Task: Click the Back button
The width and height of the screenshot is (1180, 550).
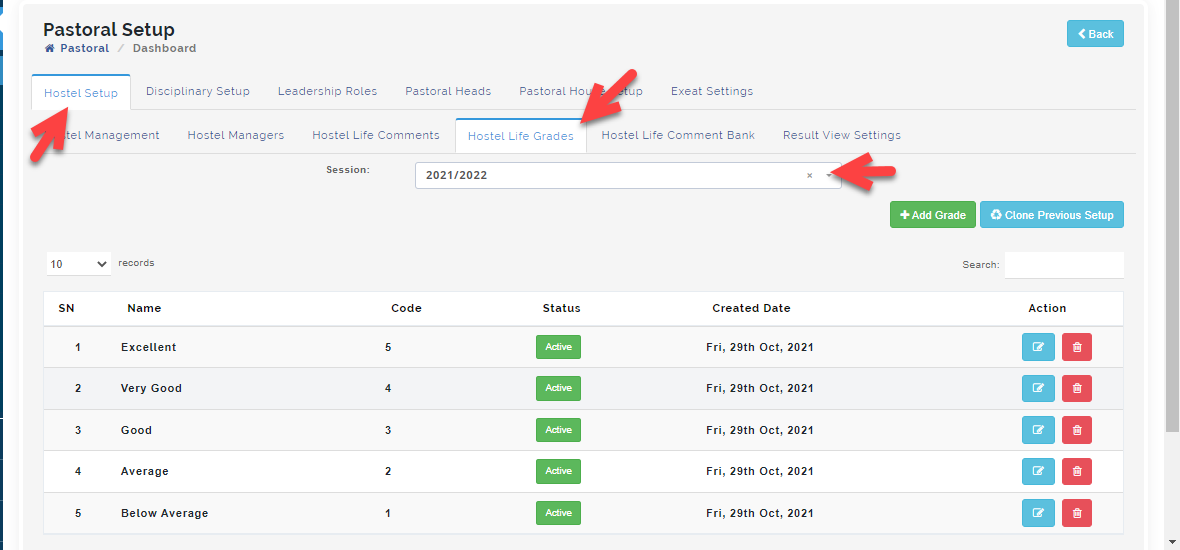Action: tap(1095, 34)
